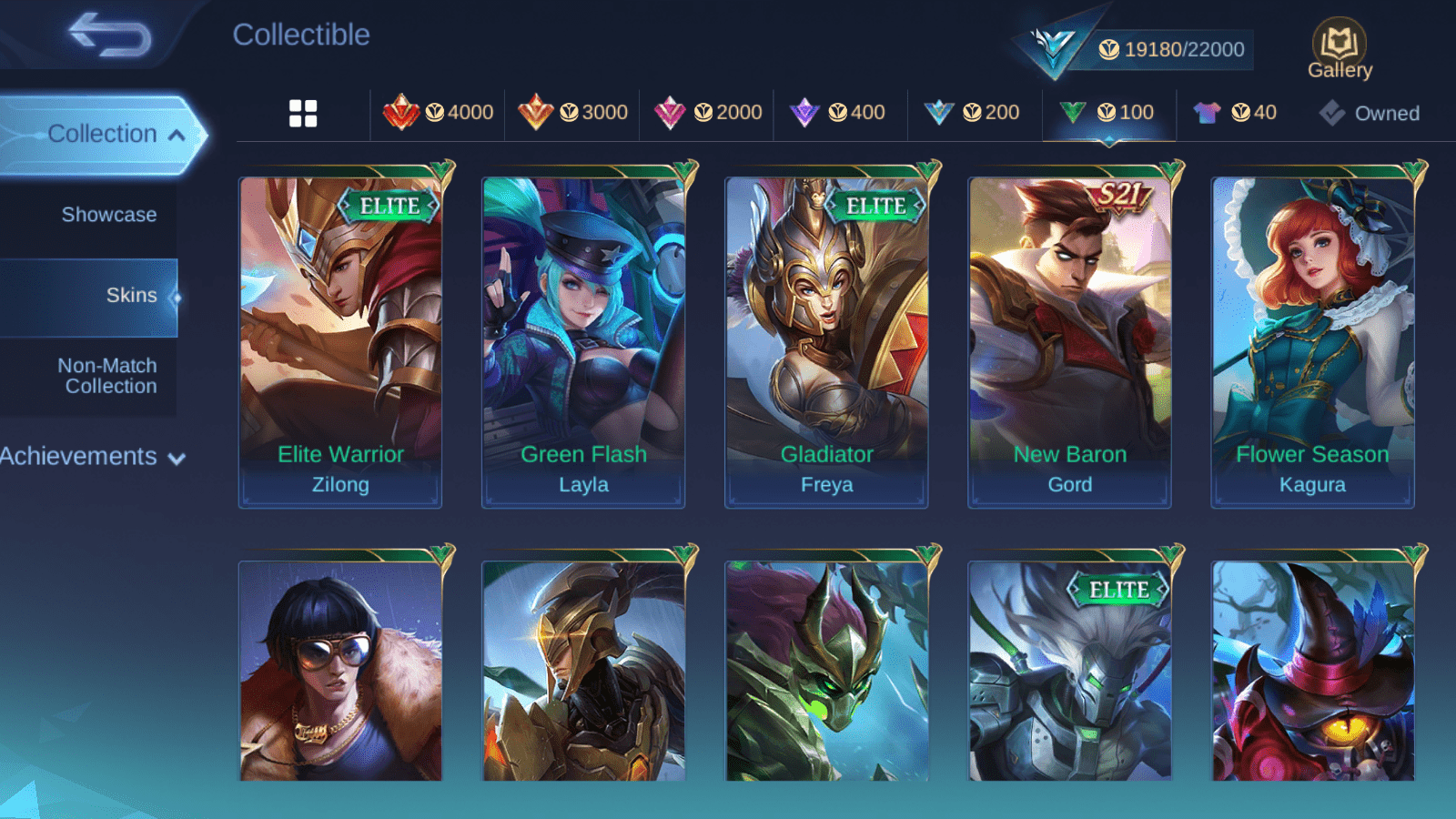Filter skins by the 200 point tier
The height and width of the screenshot is (819, 1456).
(971, 113)
